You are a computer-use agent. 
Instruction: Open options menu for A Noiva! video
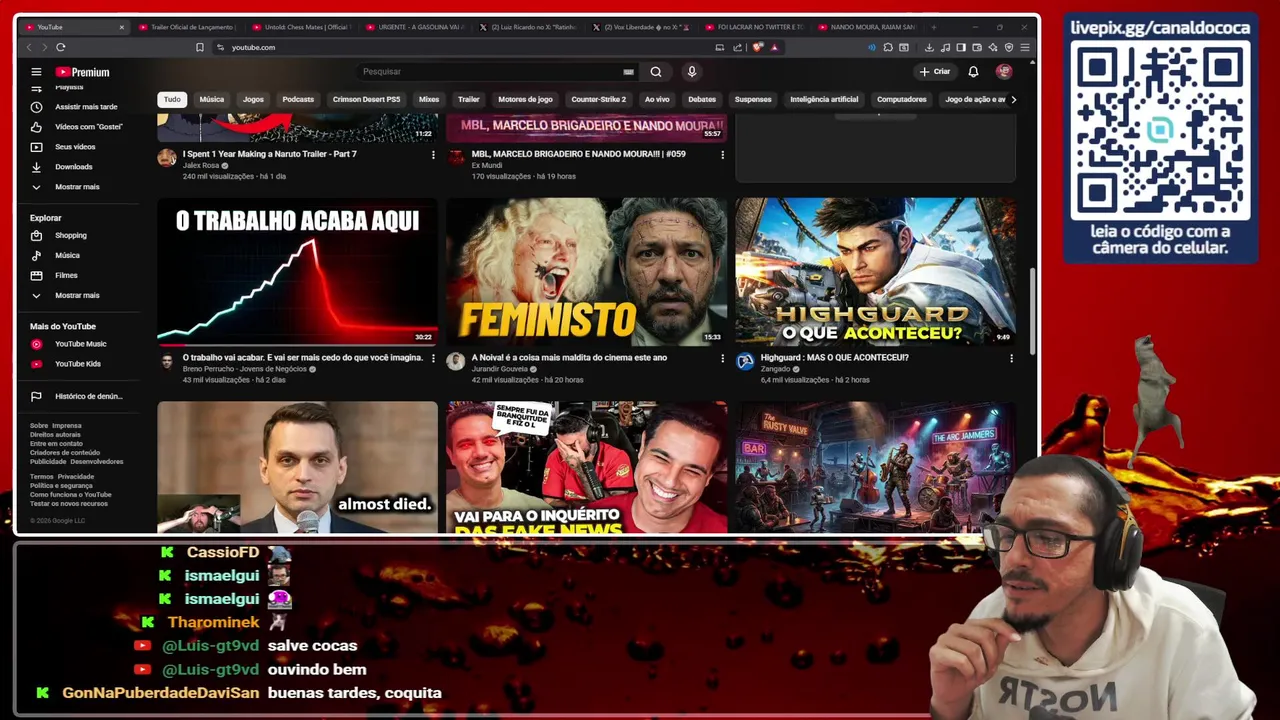click(722, 358)
